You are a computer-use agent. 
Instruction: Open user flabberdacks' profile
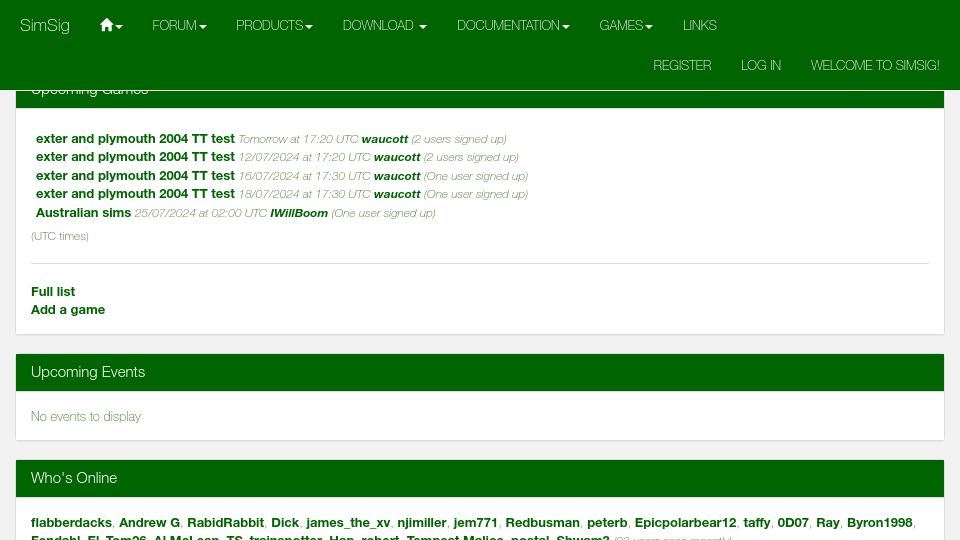(x=71, y=523)
